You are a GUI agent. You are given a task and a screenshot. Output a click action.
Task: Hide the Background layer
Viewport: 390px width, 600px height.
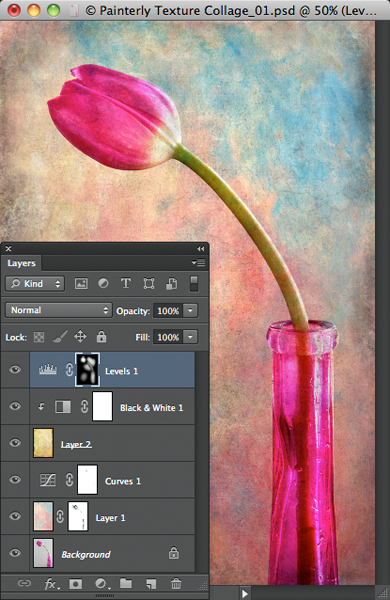pyautogui.click(x=15, y=553)
